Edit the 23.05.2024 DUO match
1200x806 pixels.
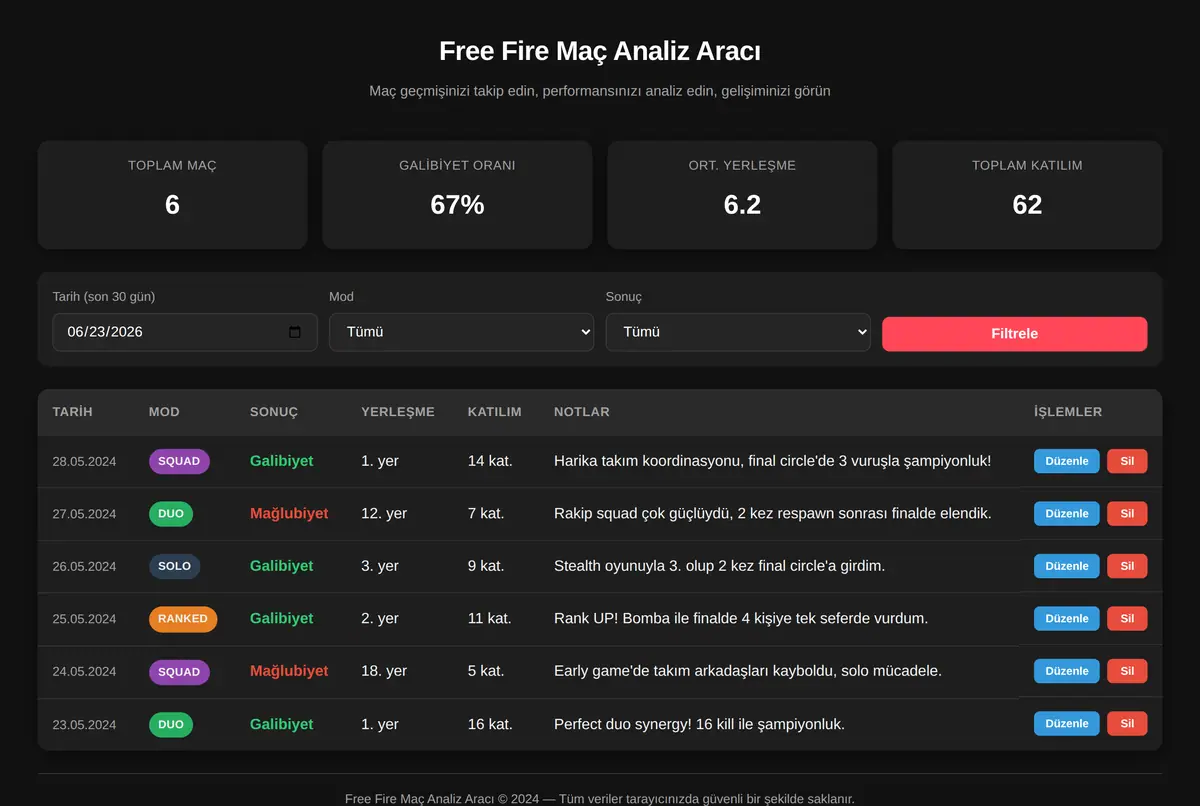1067,724
